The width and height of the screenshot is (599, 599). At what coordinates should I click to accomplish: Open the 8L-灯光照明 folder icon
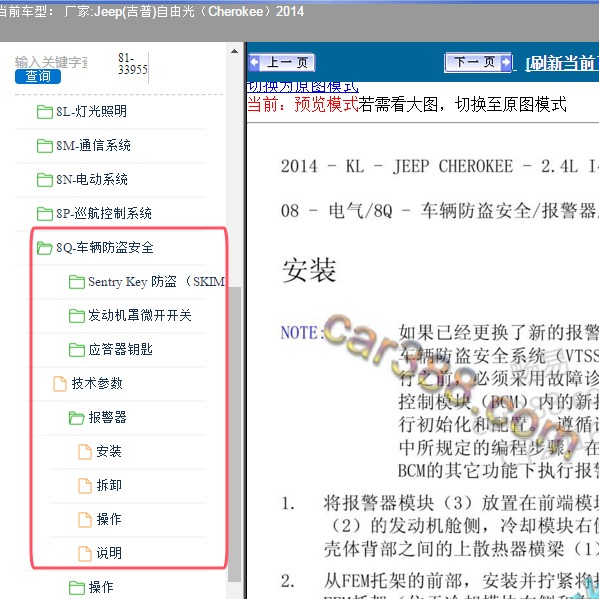(45, 112)
